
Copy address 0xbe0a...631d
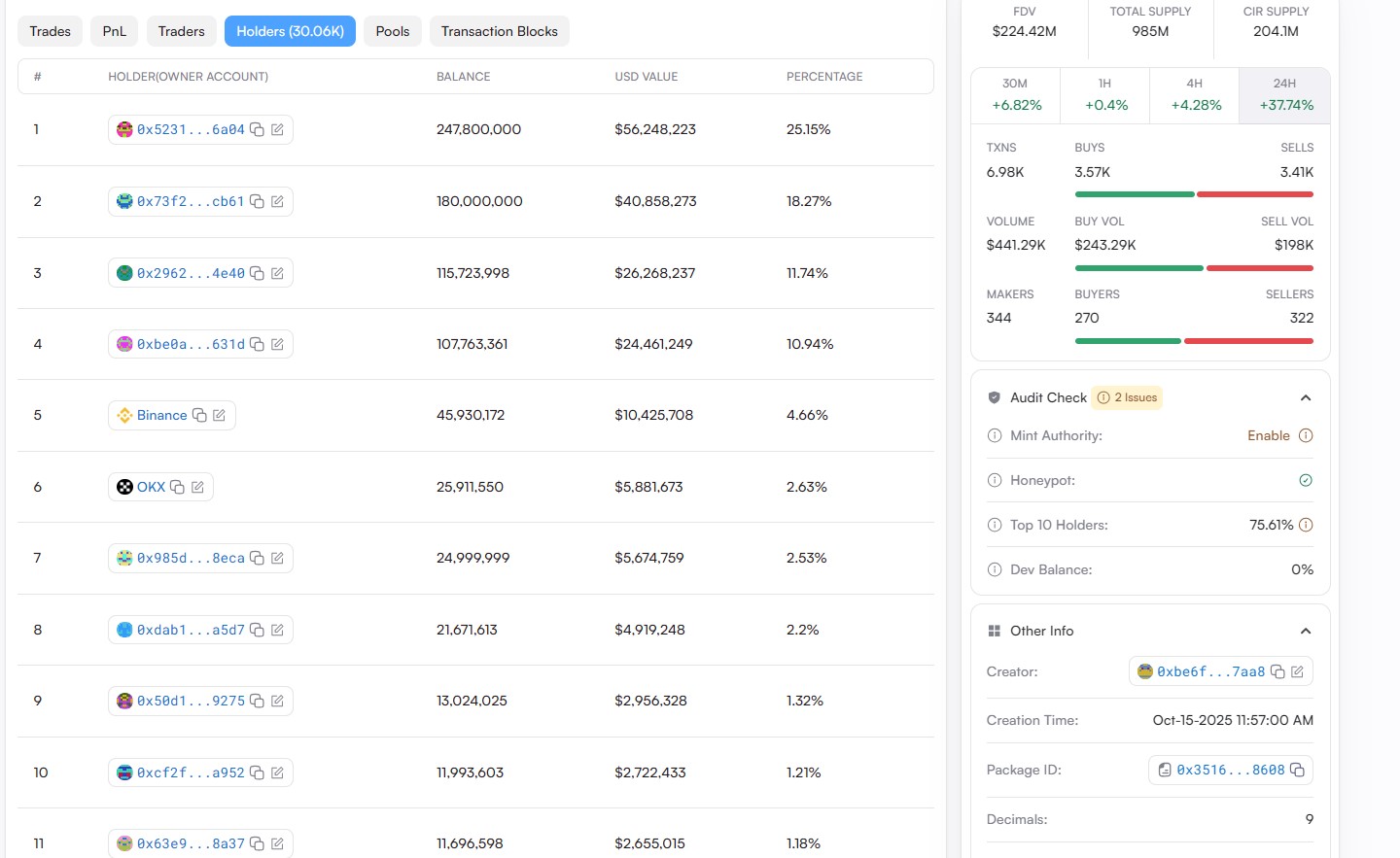tap(257, 344)
